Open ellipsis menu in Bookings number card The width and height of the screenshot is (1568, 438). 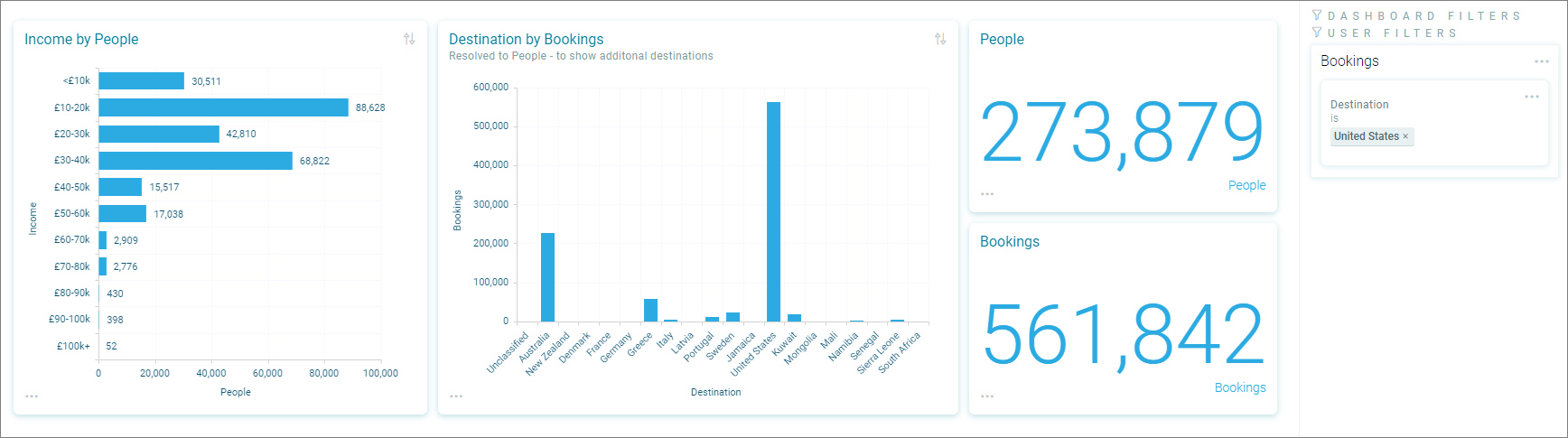(987, 396)
